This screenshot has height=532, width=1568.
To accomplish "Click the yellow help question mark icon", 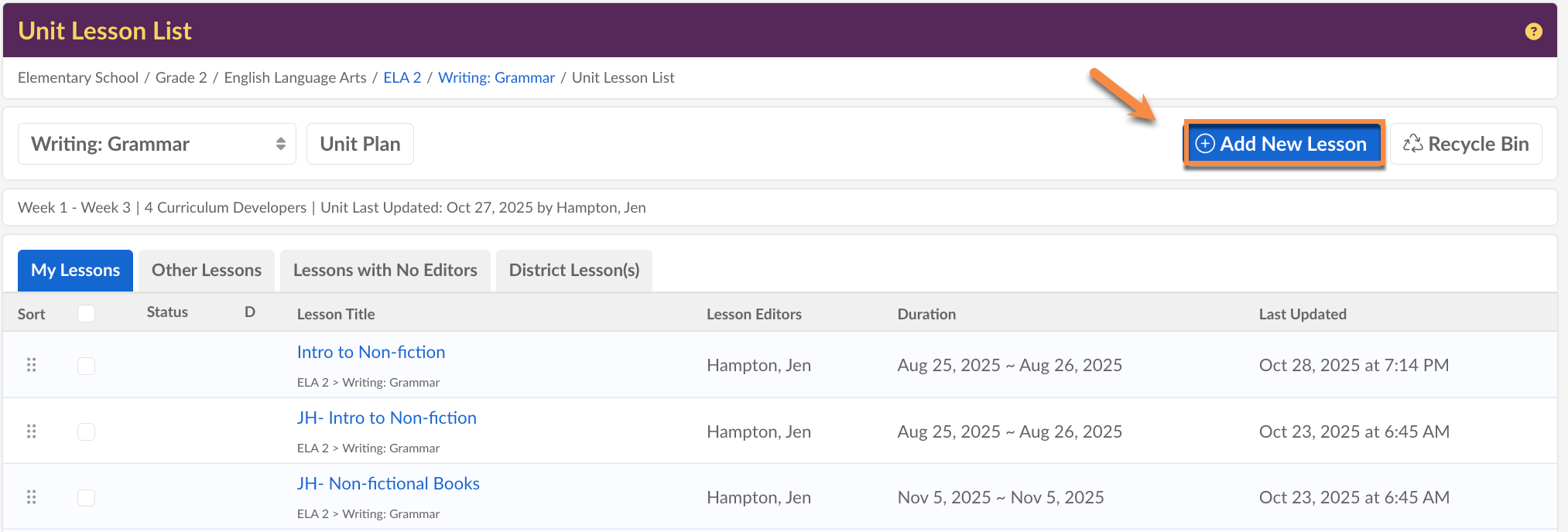I will 1533,32.
